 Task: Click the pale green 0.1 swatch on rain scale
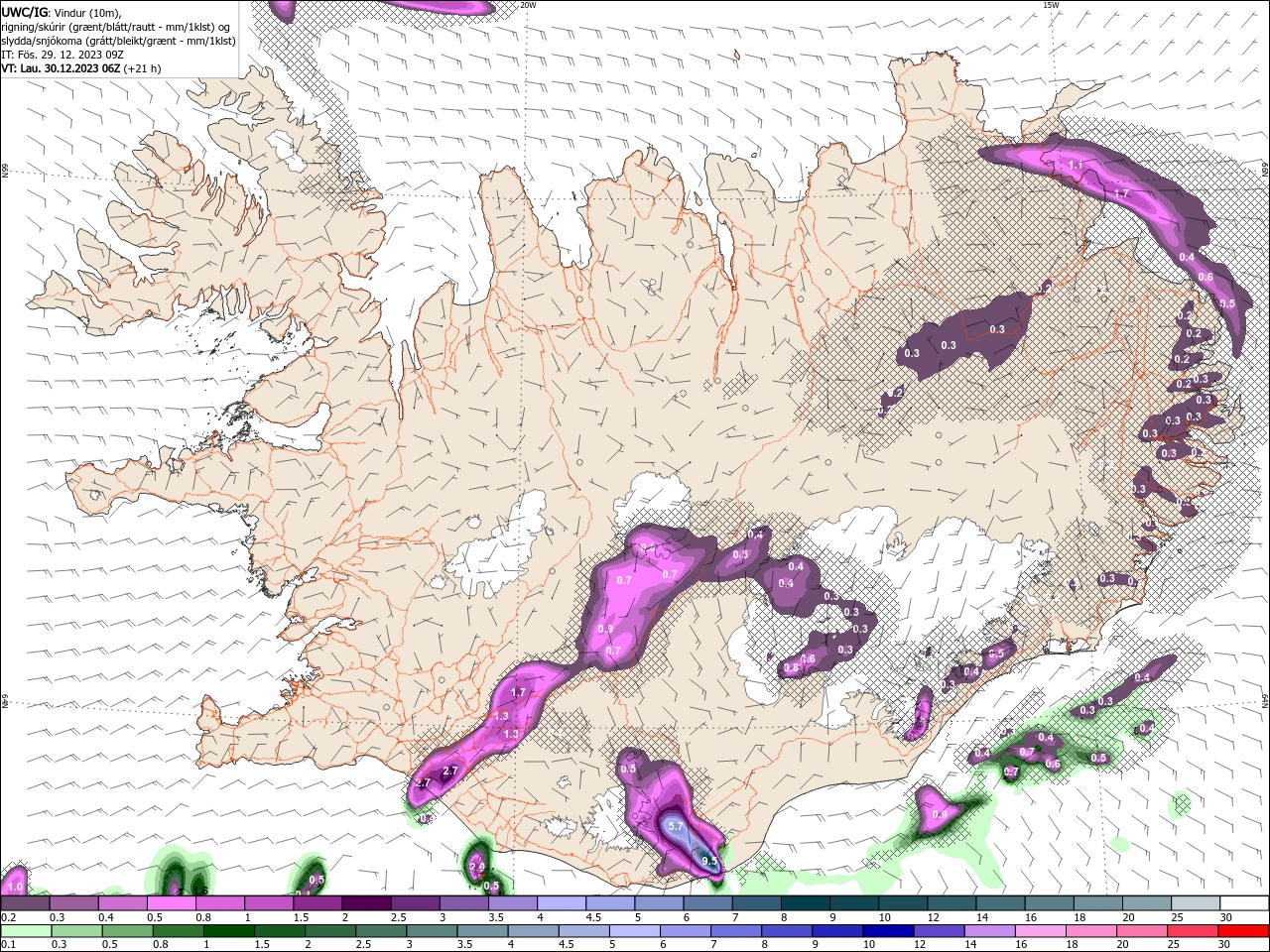pyautogui.click(x=25, y=931)
